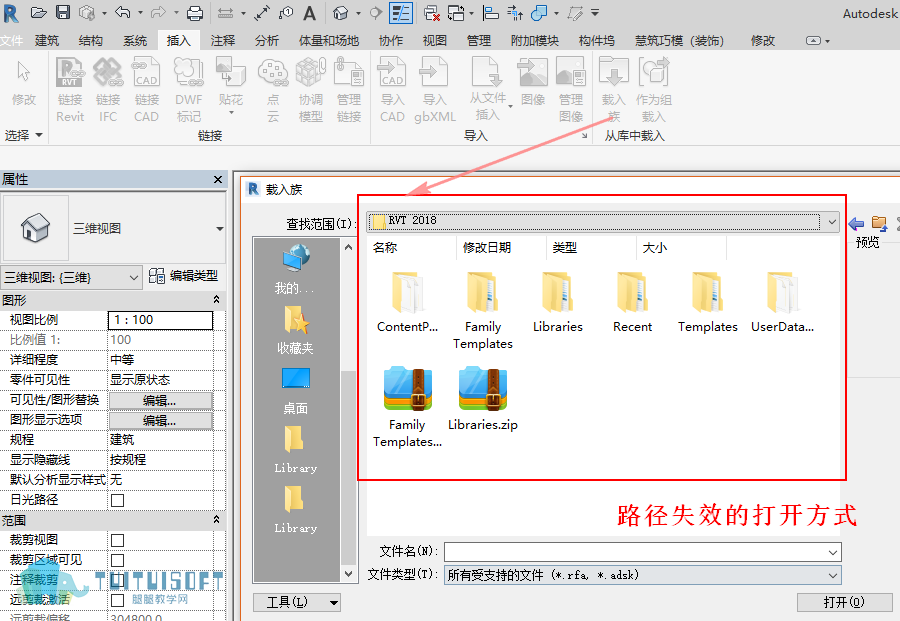This screenshot has width=900, height=621.
Task: Select the Libraries.zip archive file
Action: 483,399
